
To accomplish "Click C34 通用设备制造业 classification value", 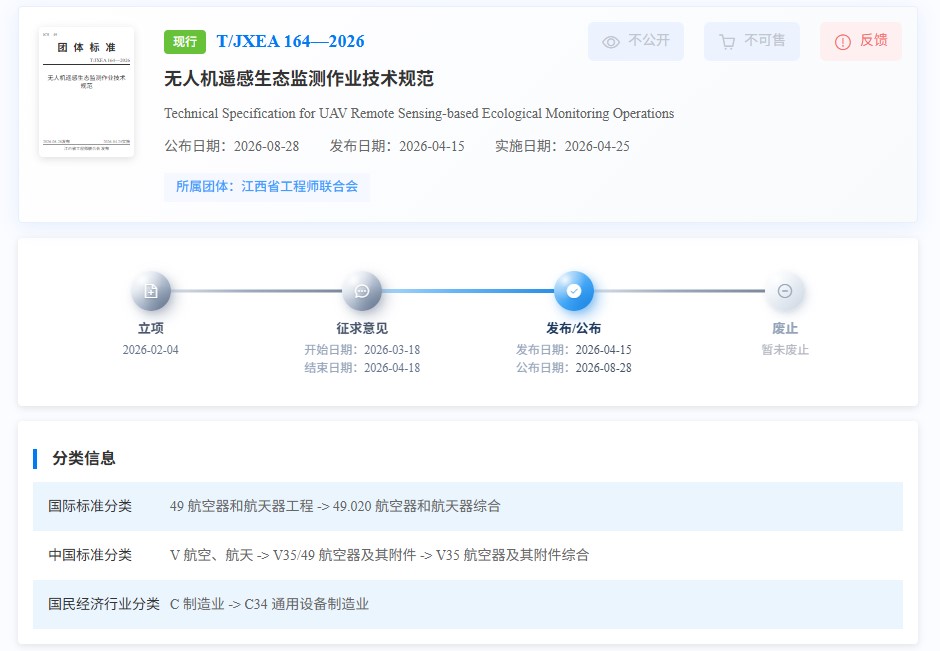I will [x=306, y=604].
